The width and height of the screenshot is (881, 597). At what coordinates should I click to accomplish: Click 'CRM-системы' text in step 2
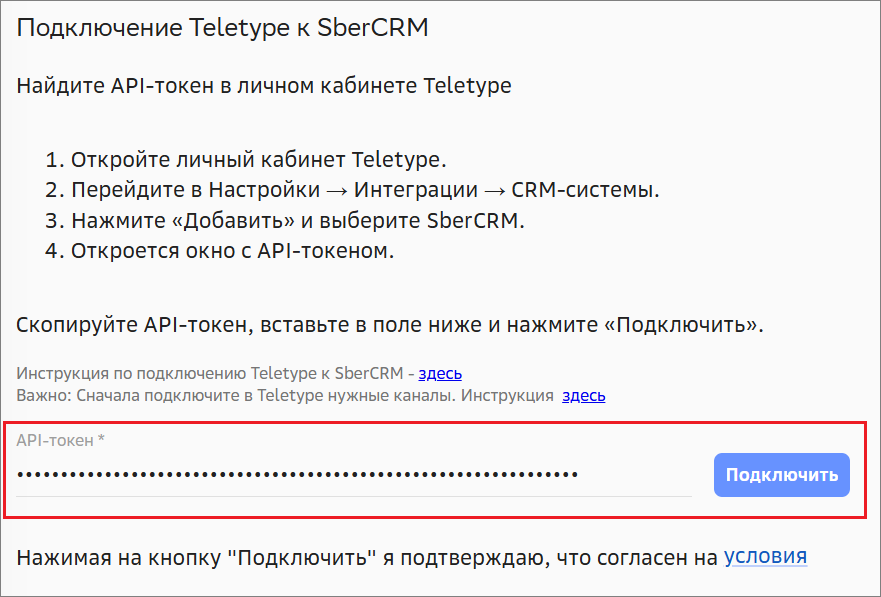pyautogui.click(x=585, y=190)
